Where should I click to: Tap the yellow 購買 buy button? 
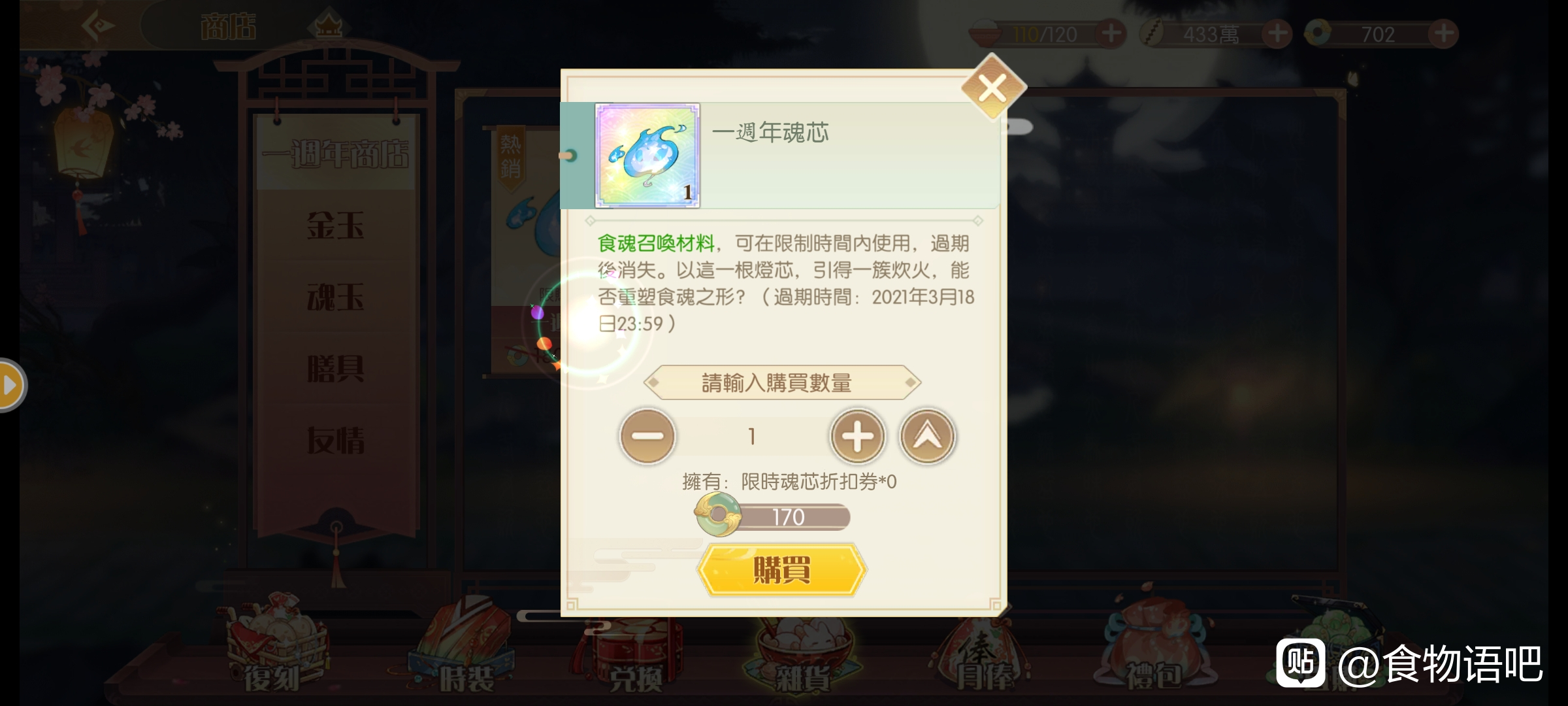pyautogui.click(x=781, y=569)
